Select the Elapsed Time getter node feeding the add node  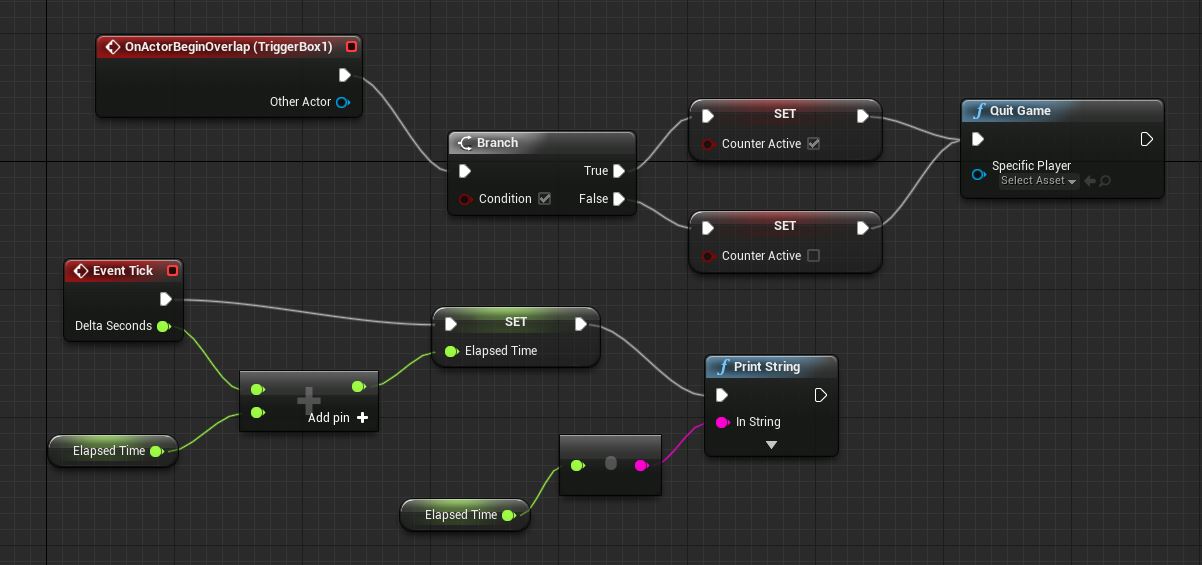[113, 451]
